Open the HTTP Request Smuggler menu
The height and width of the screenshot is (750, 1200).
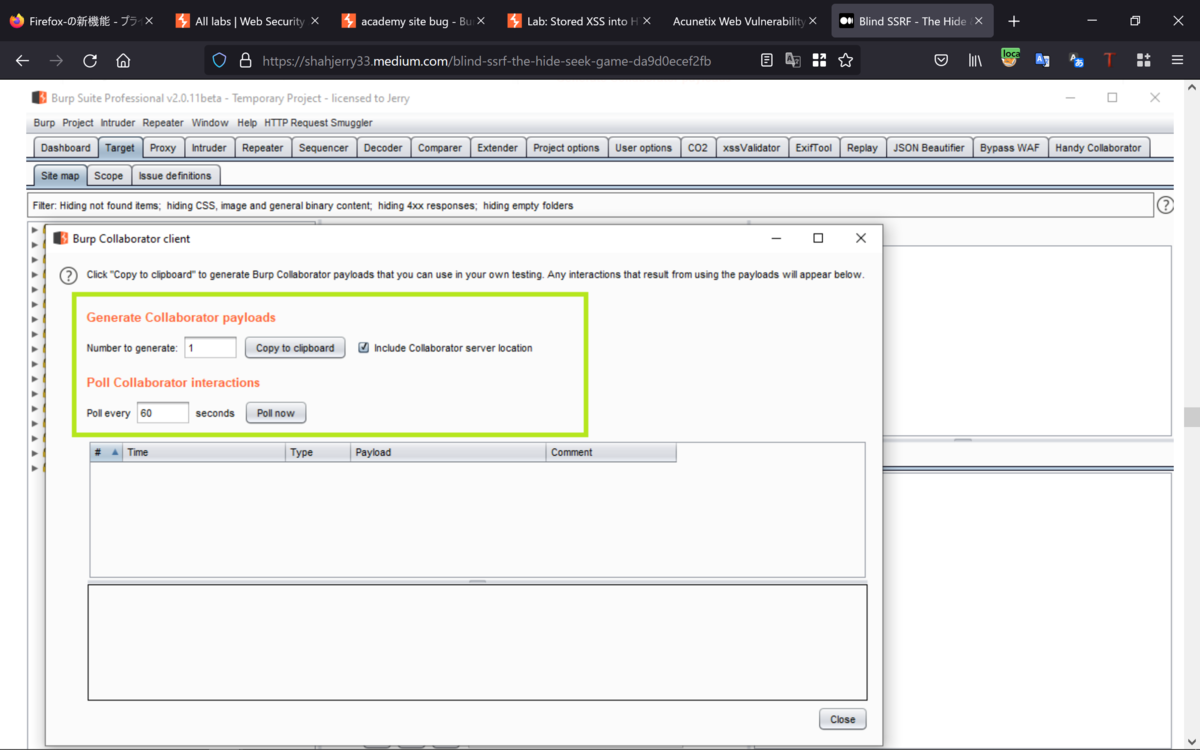[x=318, y=122]
